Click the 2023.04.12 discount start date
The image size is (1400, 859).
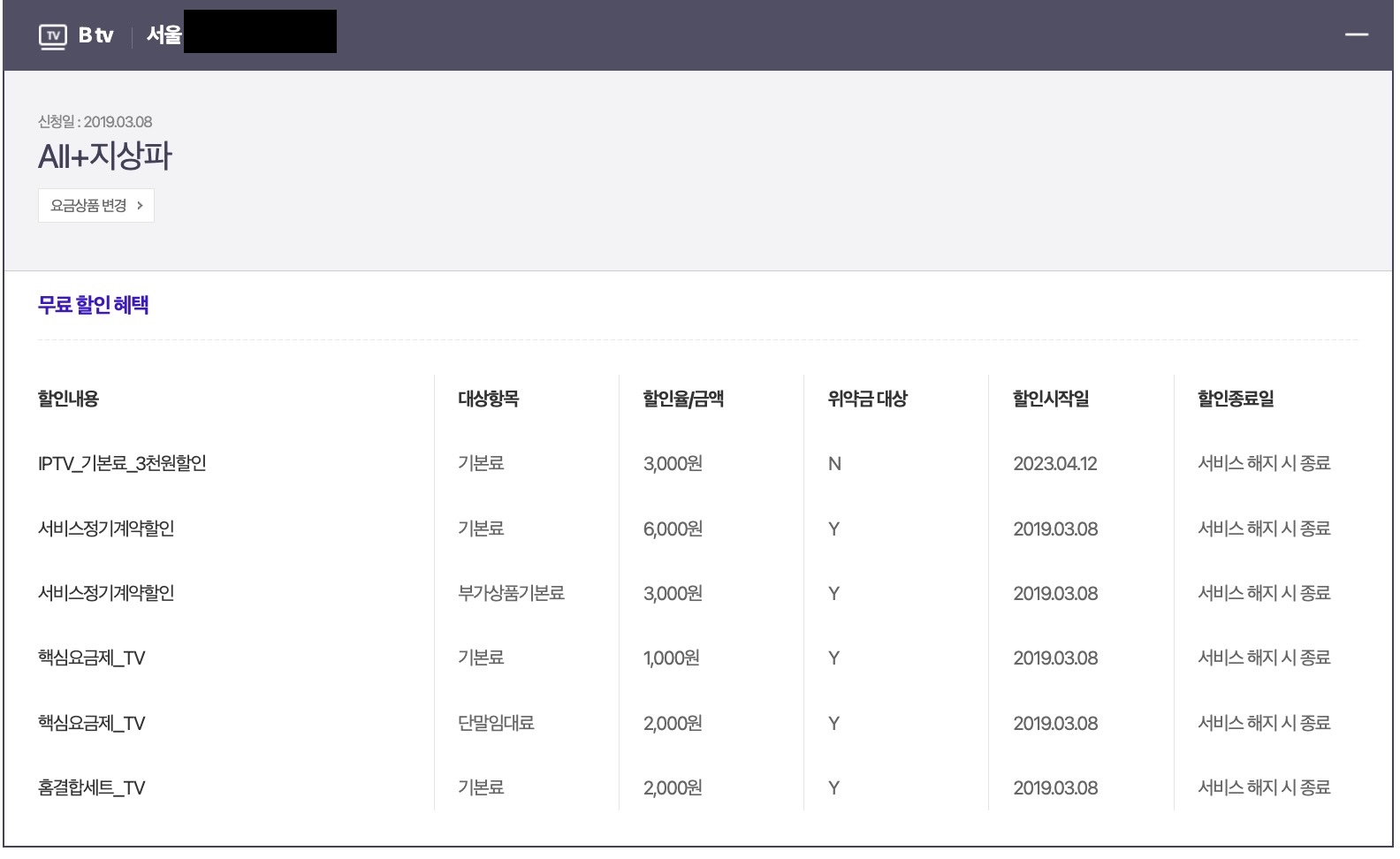(x=1054, y=464)
